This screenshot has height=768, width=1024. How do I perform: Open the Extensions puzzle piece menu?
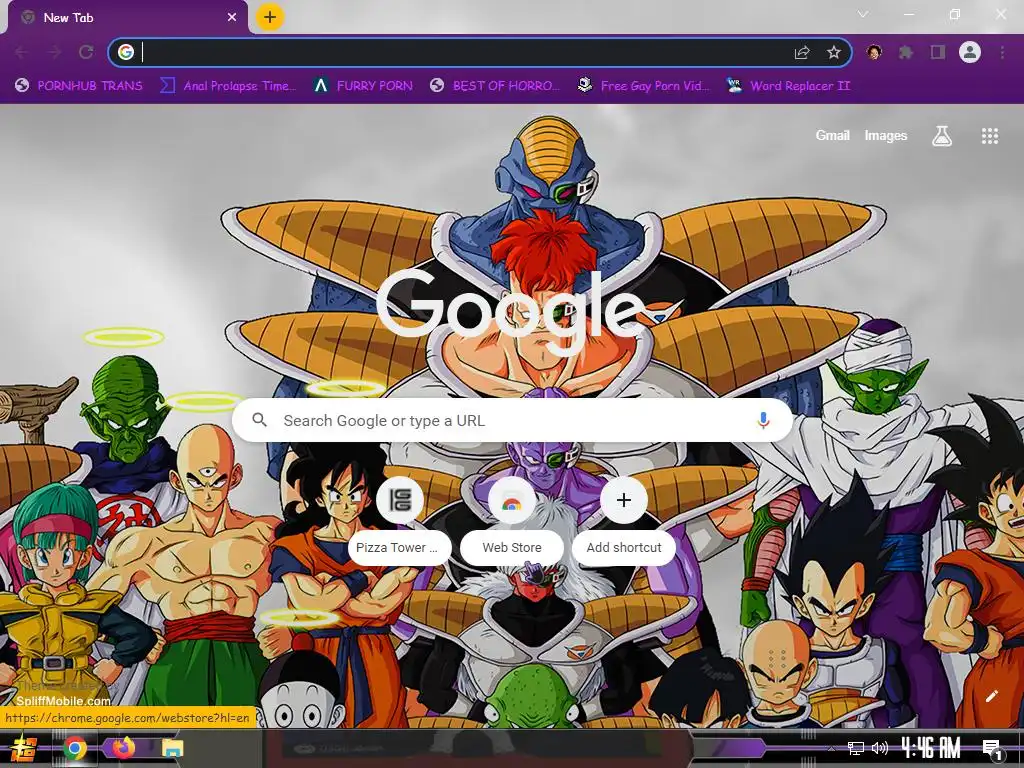click(906, 52)
